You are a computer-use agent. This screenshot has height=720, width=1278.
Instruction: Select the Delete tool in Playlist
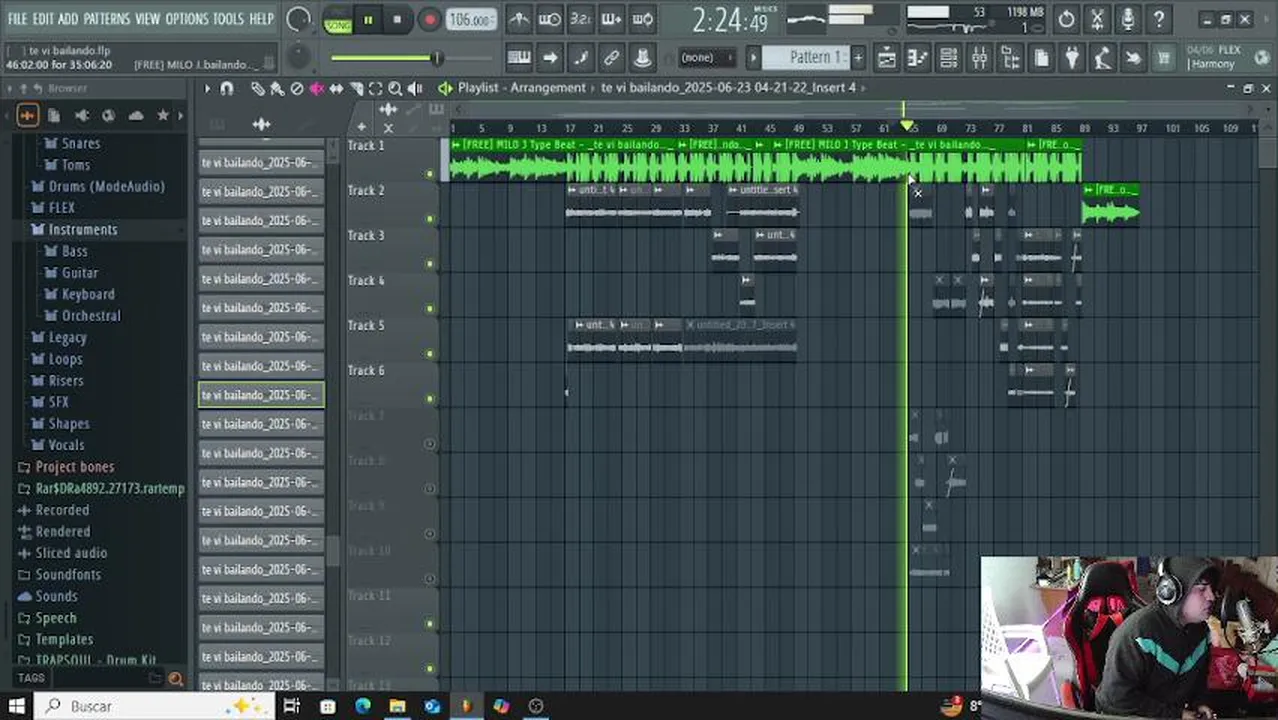(297, 88)
